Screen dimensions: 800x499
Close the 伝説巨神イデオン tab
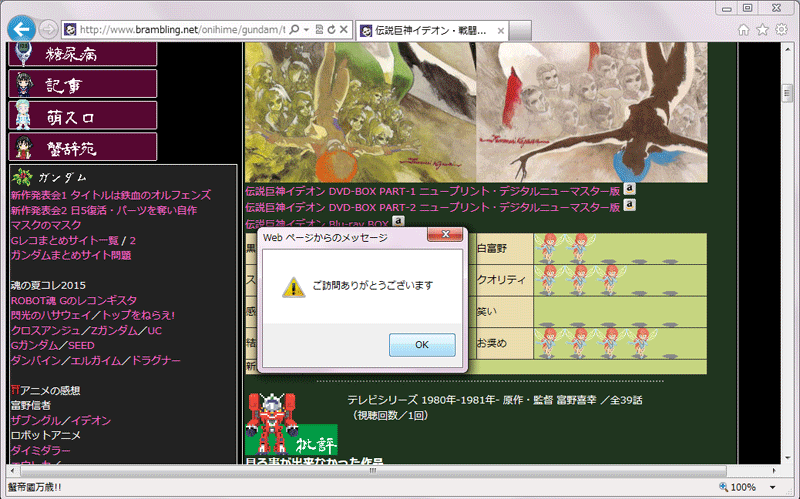tap(501, 31)
